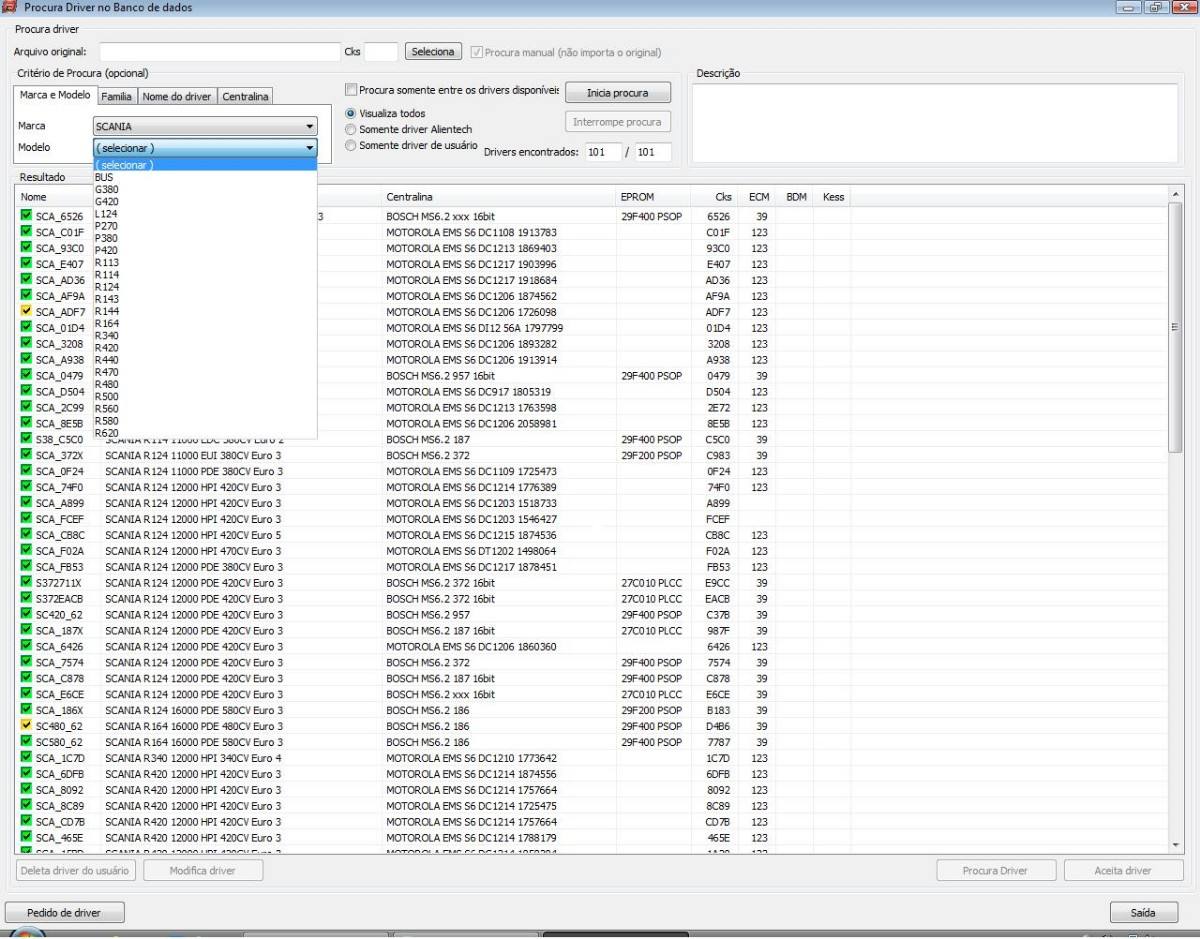Pick P420 from the Modelo list

click(205, 250)
